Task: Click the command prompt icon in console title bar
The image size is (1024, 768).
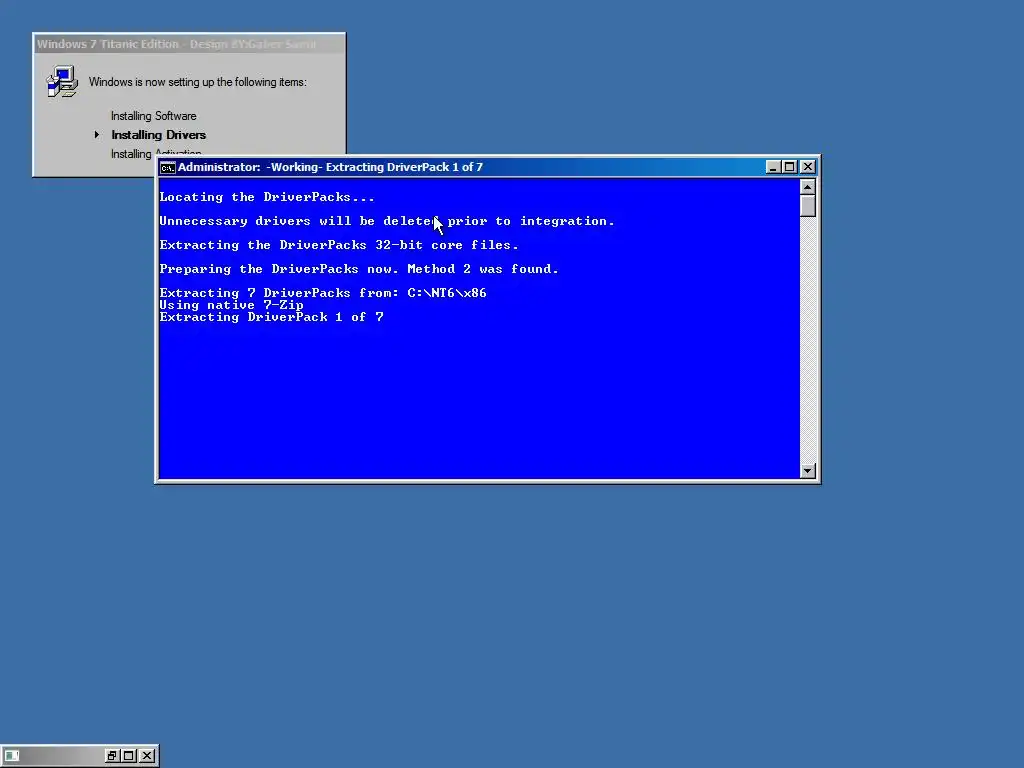Action: (168, 167)
